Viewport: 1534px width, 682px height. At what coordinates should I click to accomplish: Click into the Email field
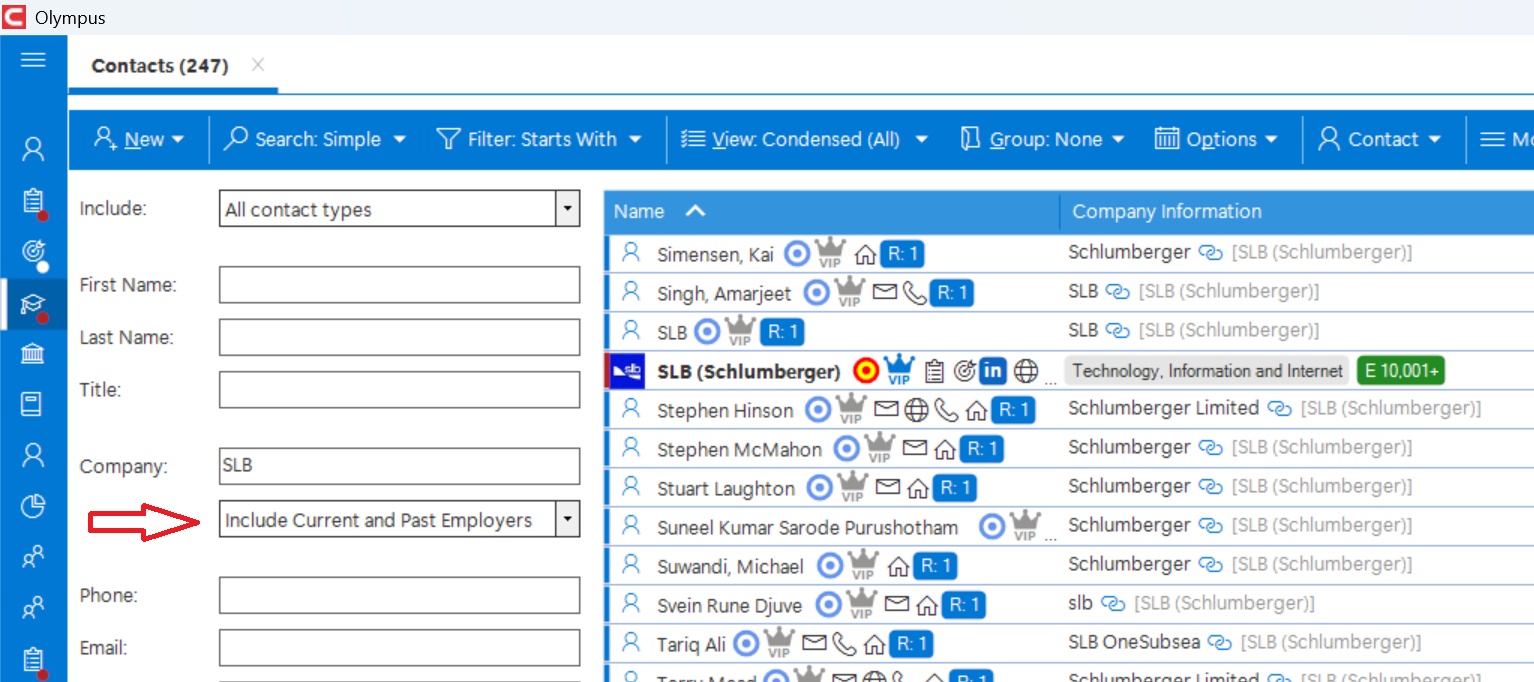tap(399, 647)
